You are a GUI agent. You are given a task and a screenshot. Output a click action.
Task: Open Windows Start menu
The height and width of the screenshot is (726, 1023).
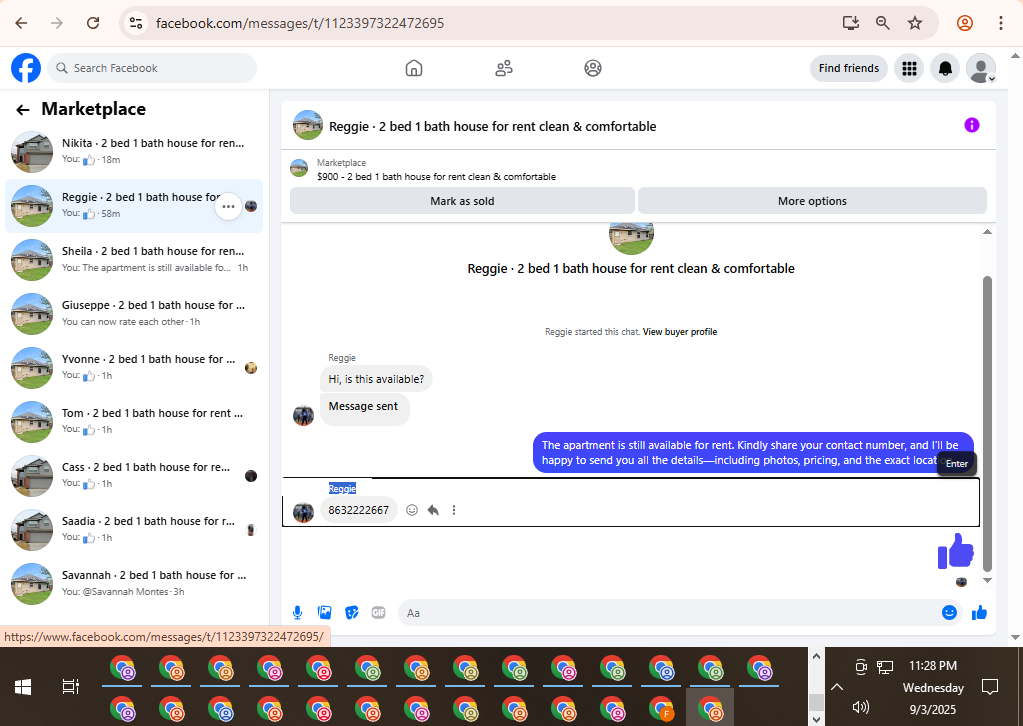pyautogui.click(x=23, y=686)
